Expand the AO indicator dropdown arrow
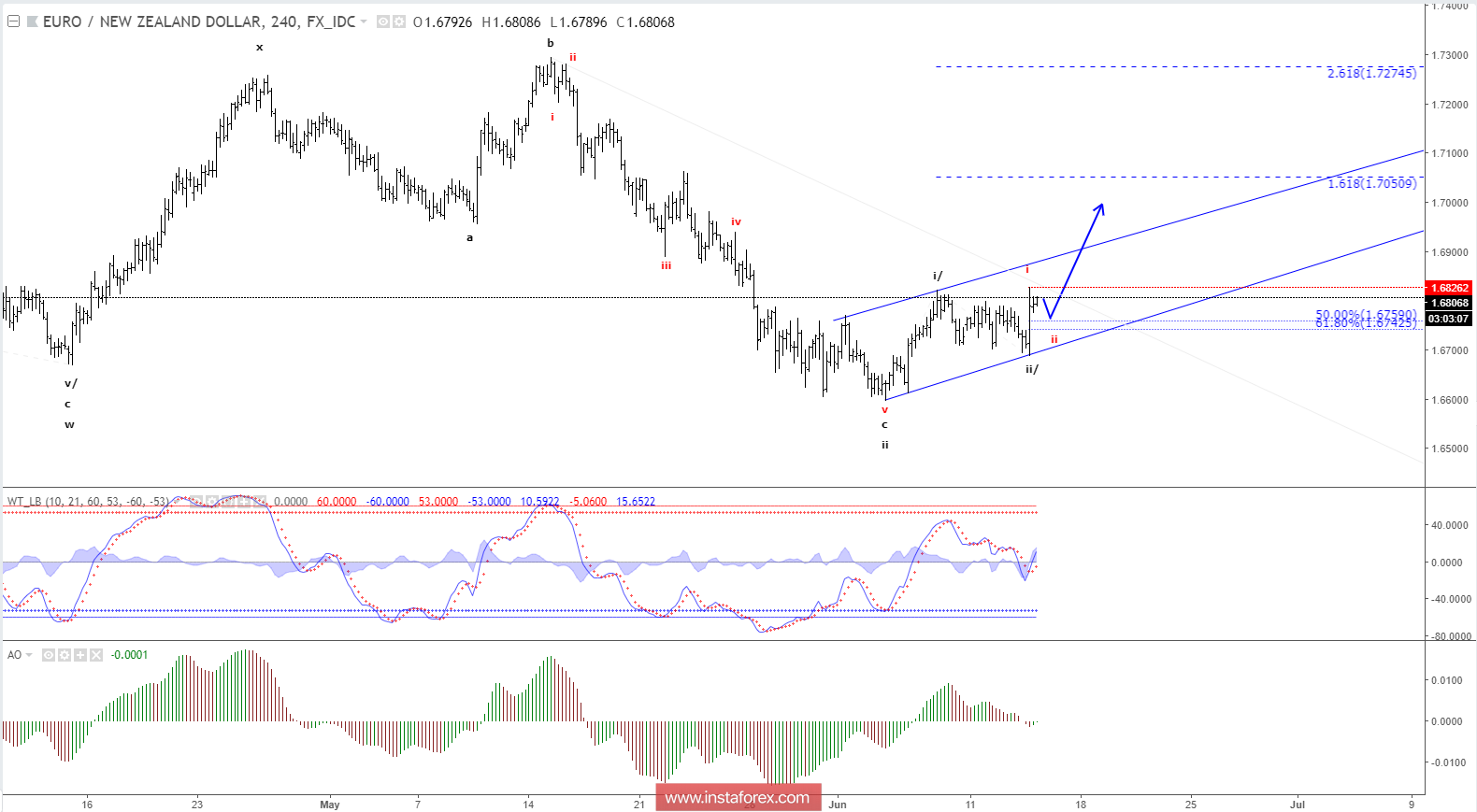This screenshot has height=812, width=1477. pos(29,655)
